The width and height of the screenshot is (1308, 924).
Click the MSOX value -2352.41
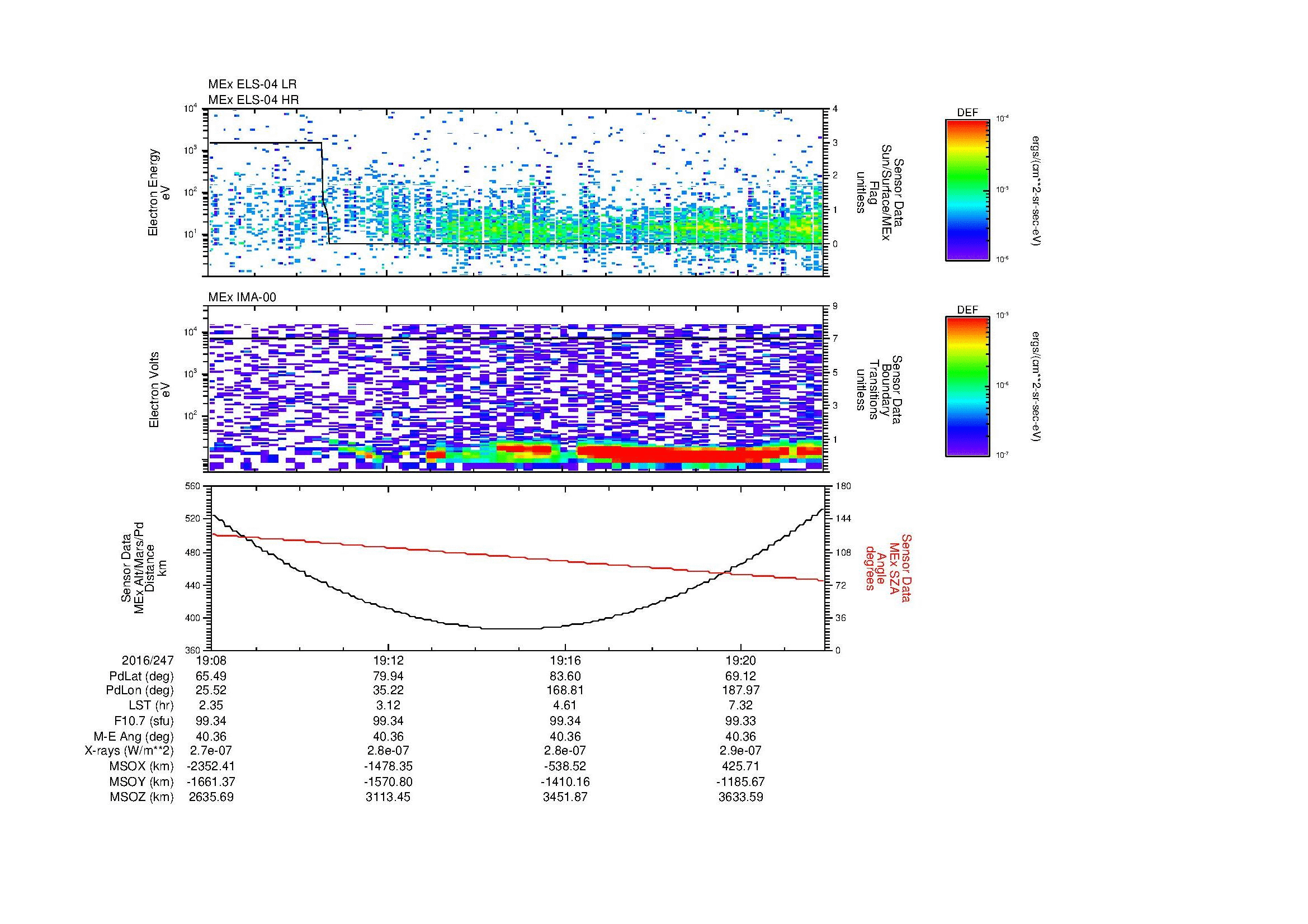click(211, 766)
